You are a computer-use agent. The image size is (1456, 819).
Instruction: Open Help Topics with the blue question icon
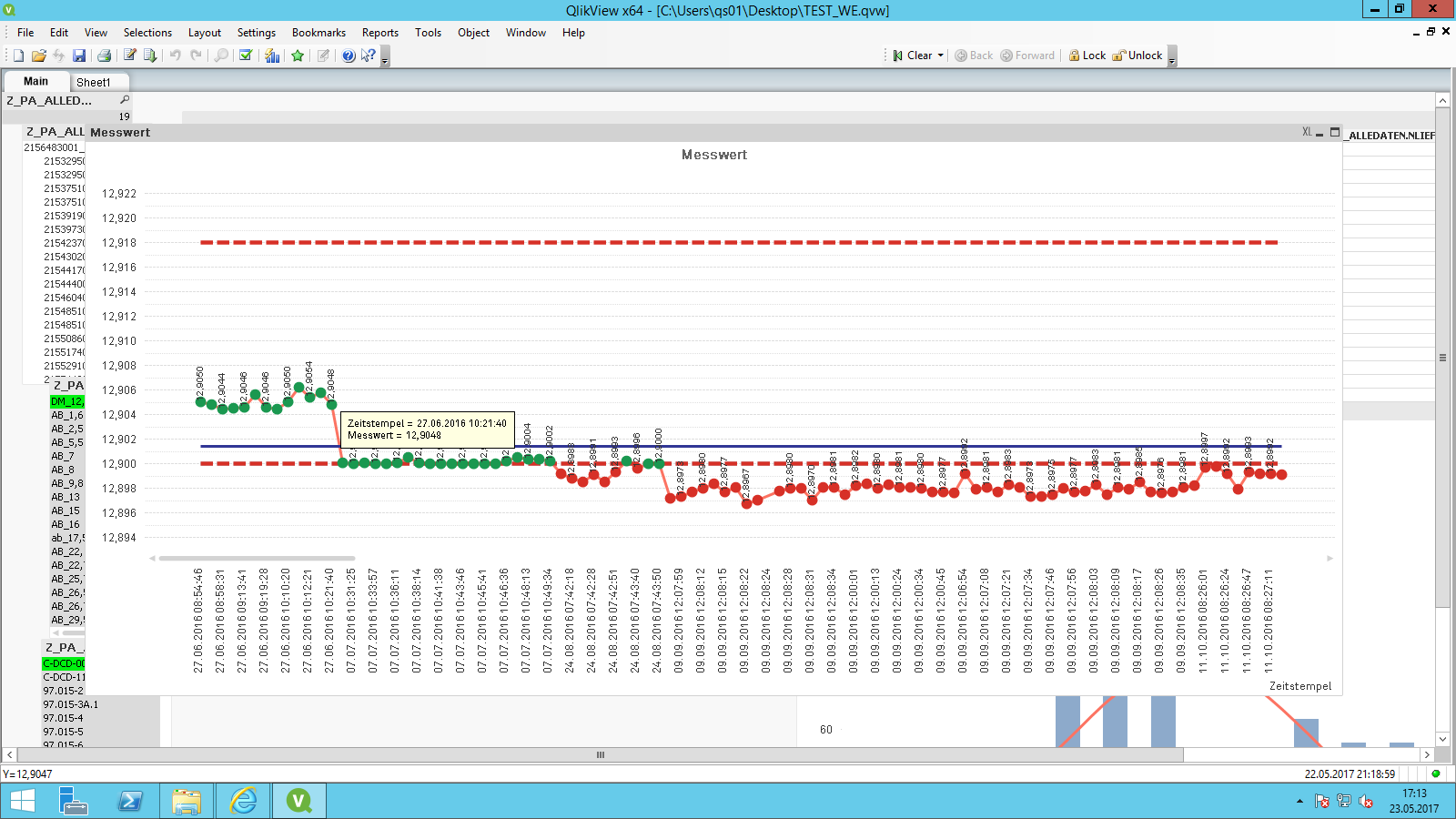coord(349,56)
